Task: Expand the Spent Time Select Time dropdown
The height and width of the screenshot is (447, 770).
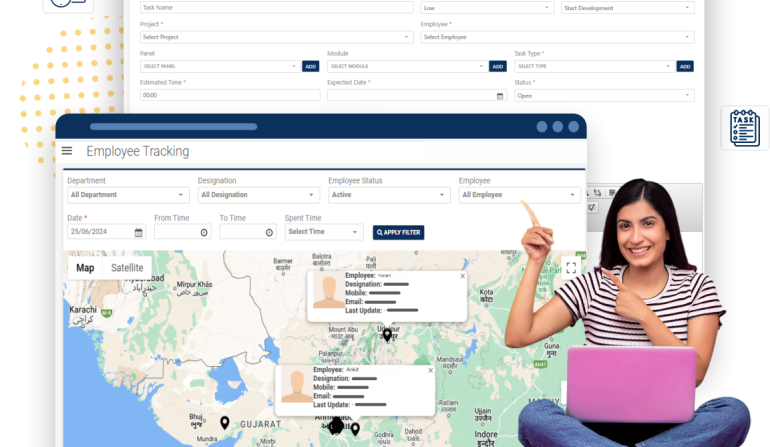Action: click(x=324, y=232)
